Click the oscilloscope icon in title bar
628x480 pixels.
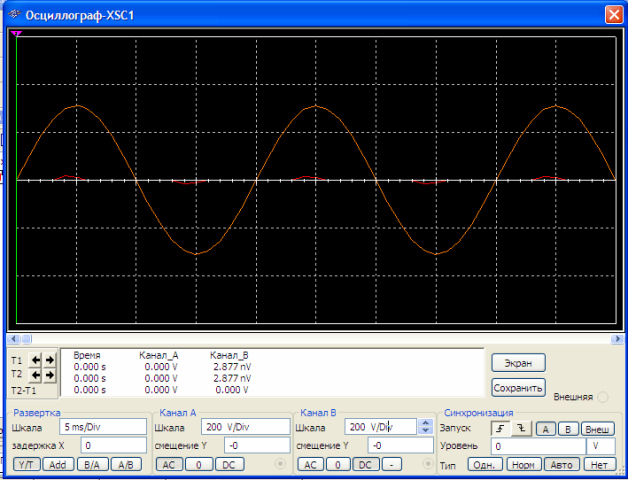coord(14,15)
